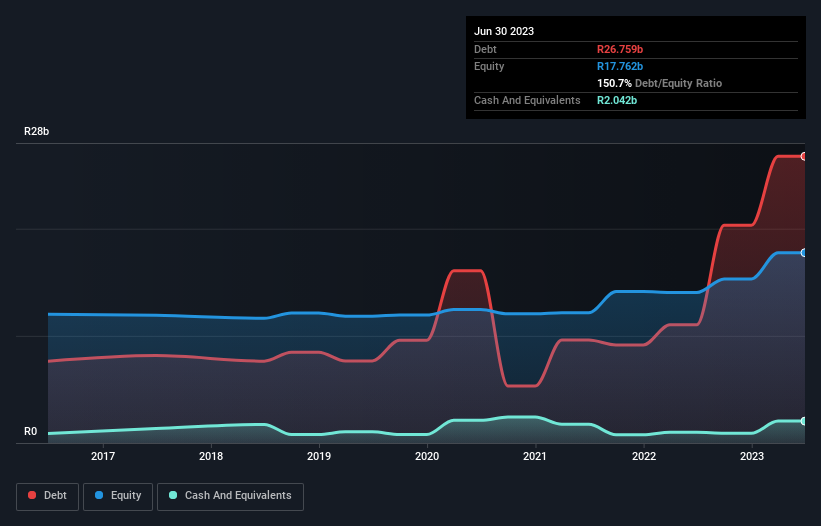
Task: Click the 2023 x-axis label
Action: [x=752, y=456]
